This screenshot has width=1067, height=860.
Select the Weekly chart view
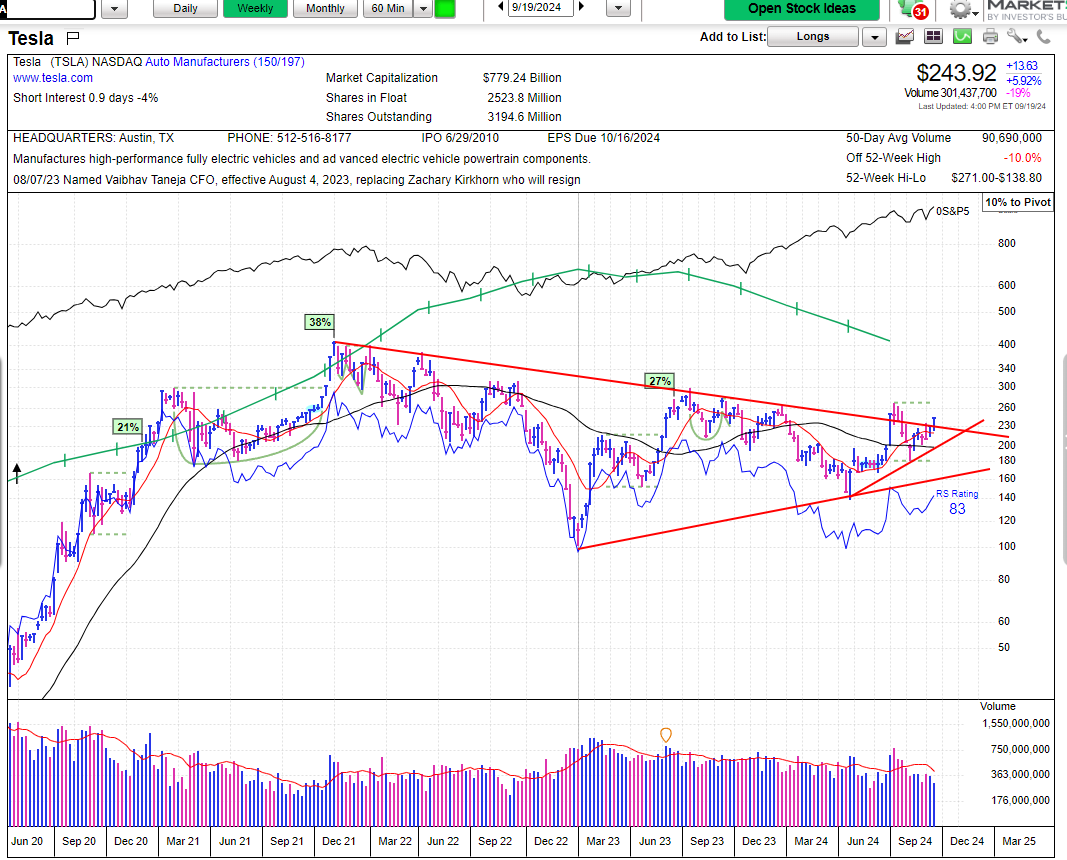pyautogui.click(x=255, y=8)
